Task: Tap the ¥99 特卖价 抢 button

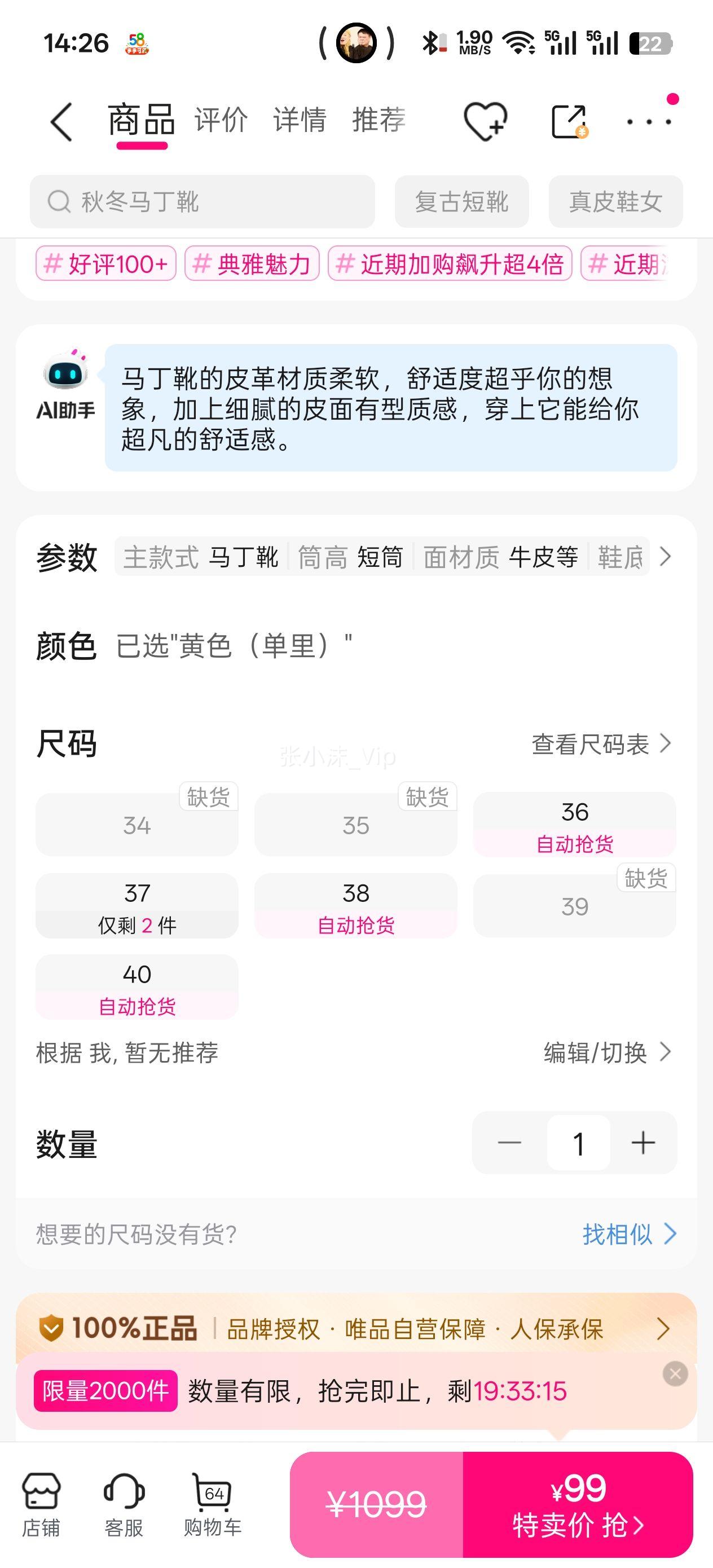Action: coord(577,1504)
